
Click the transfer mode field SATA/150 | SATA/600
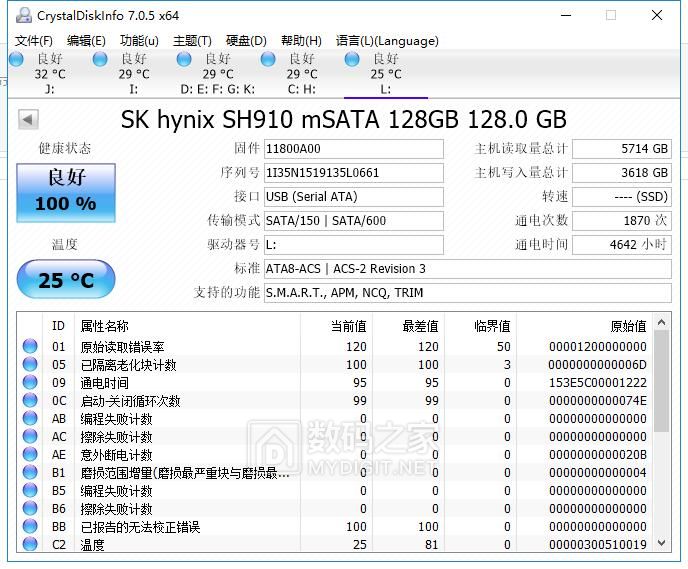pos(354,221)
